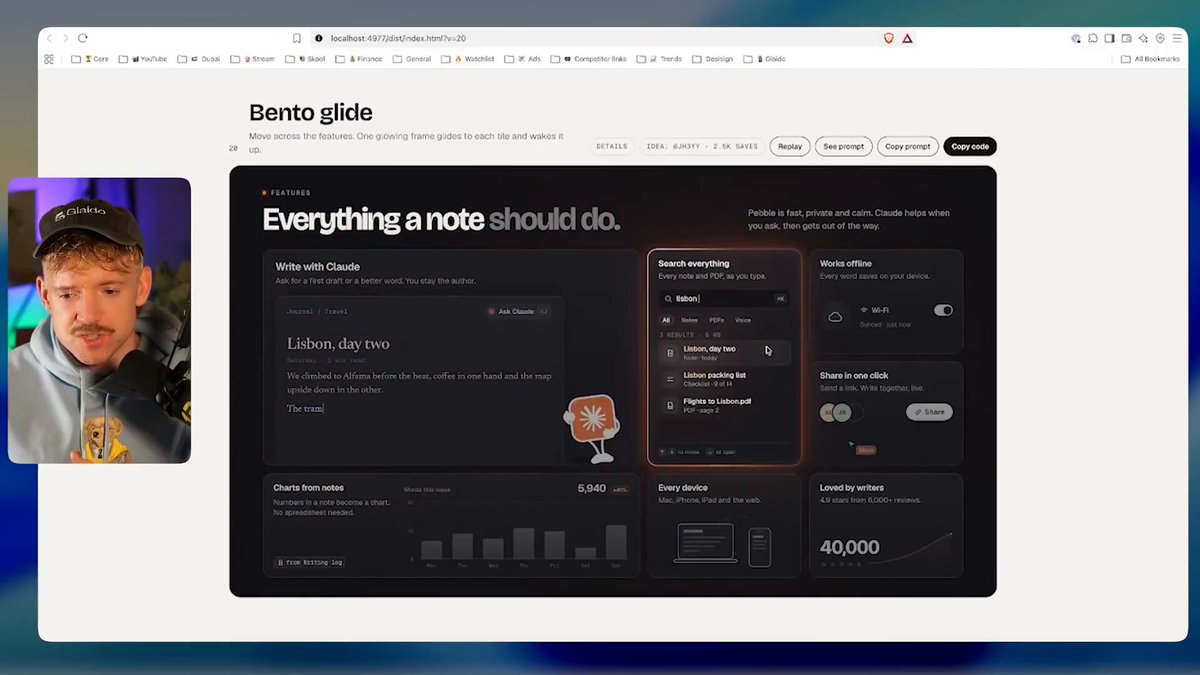Open the Trends bookmark folder
This screenshot has height=675, width=1200.
click(x=659, y=59)
